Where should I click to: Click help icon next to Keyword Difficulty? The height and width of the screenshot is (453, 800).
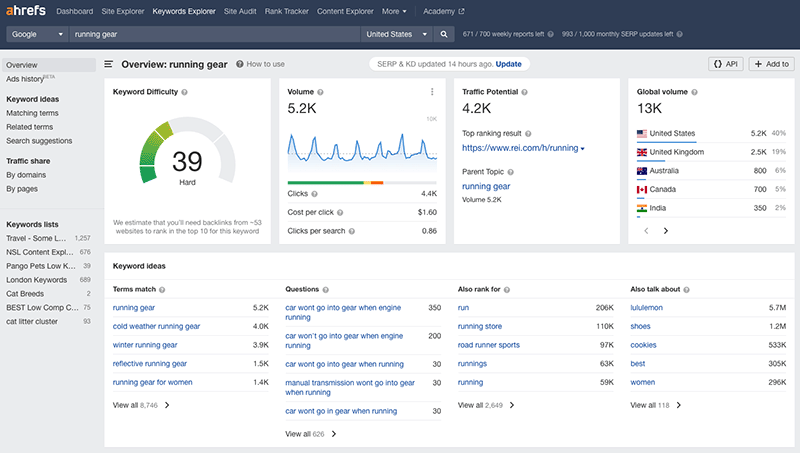pos(184,92)
